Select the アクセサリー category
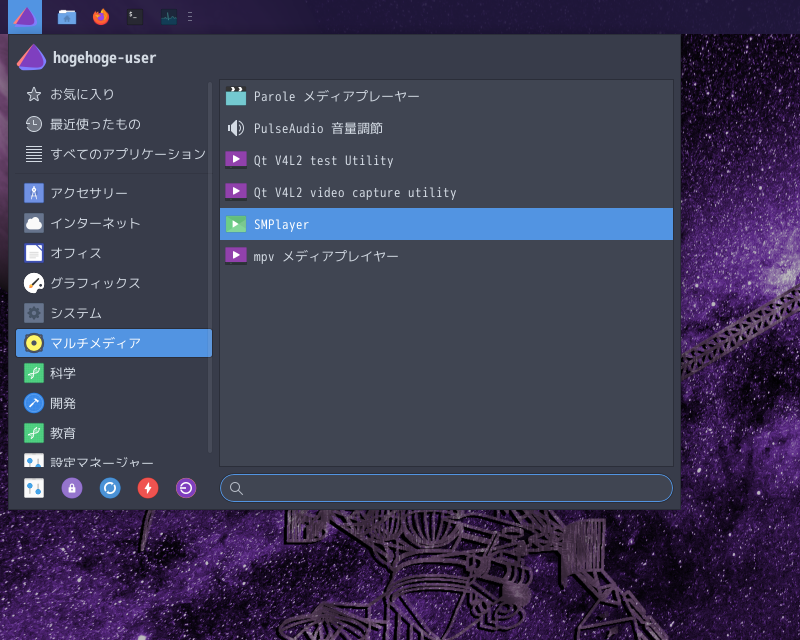The image size is (800, 640). click(x=114, y=193)
